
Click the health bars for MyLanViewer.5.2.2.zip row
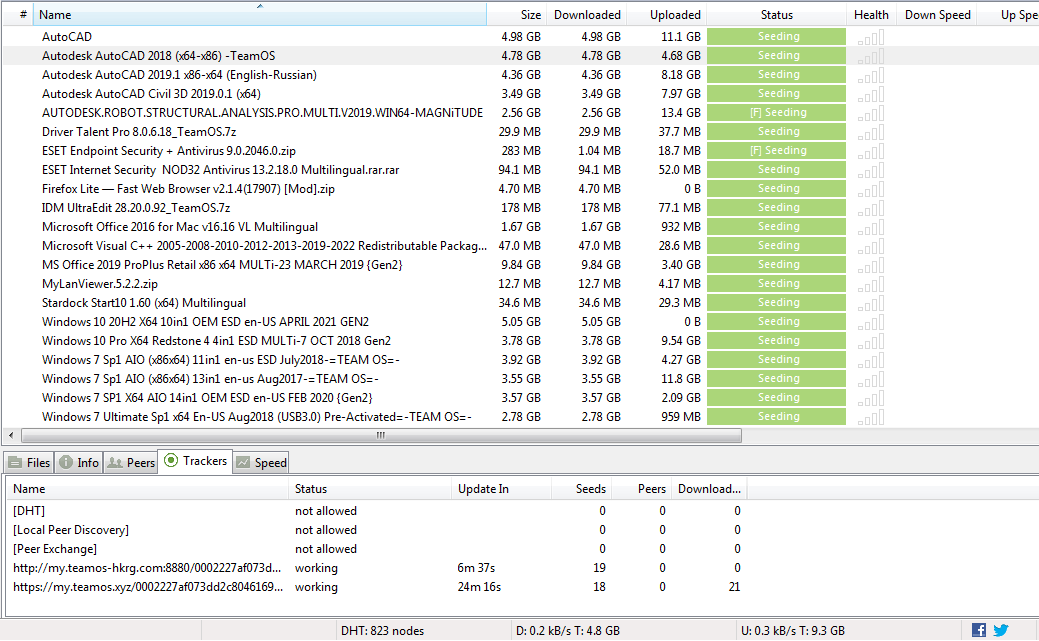click(x=871, y=284)
